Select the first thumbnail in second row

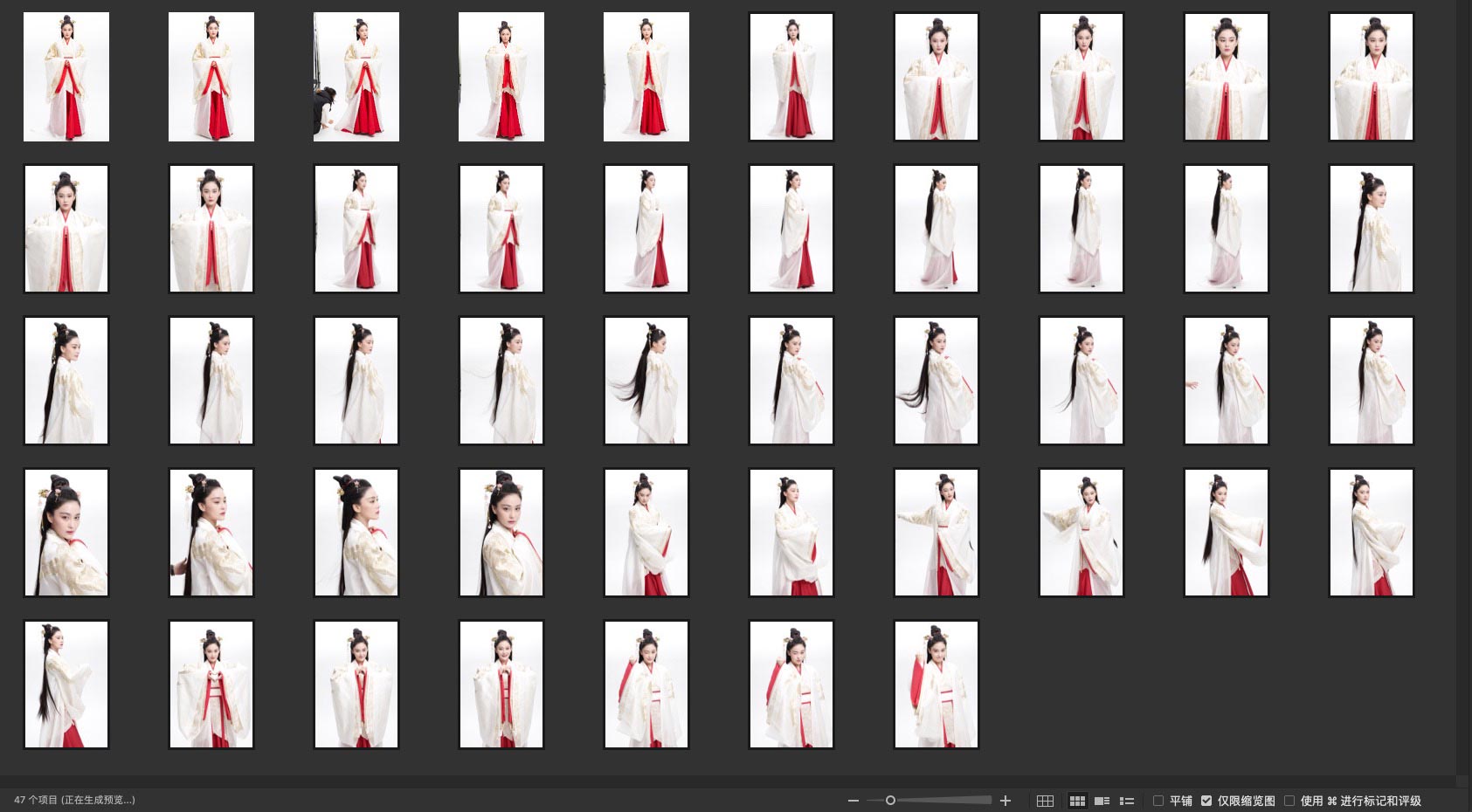click(66, 229)
